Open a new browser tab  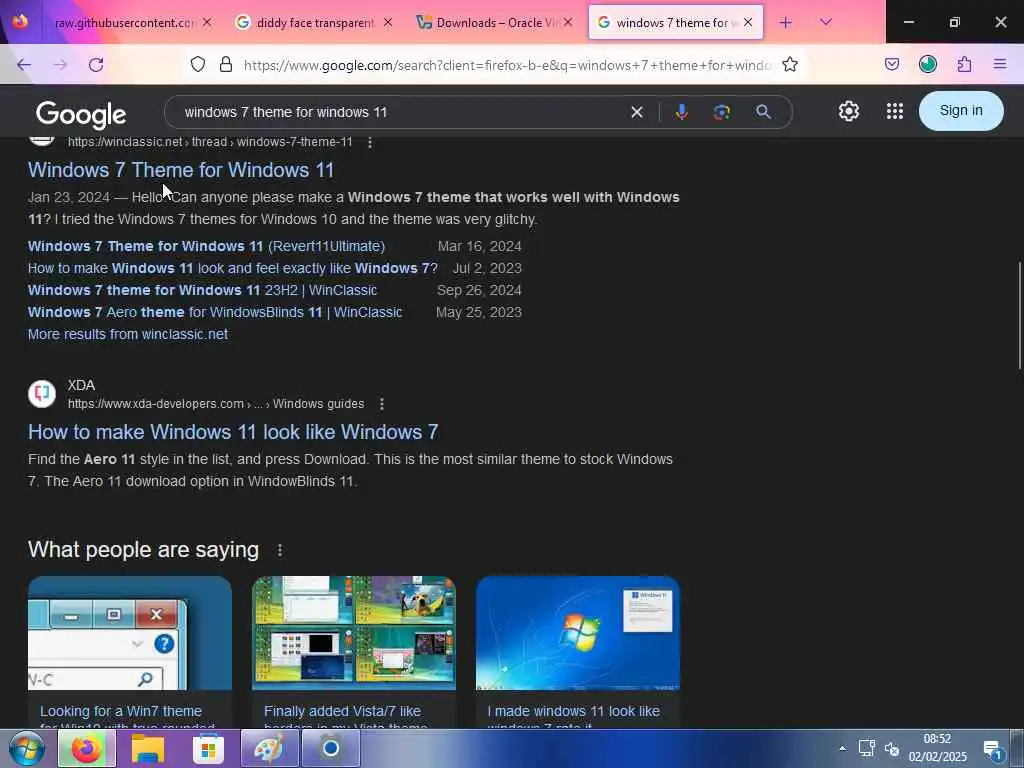click(x=786, y=23)
